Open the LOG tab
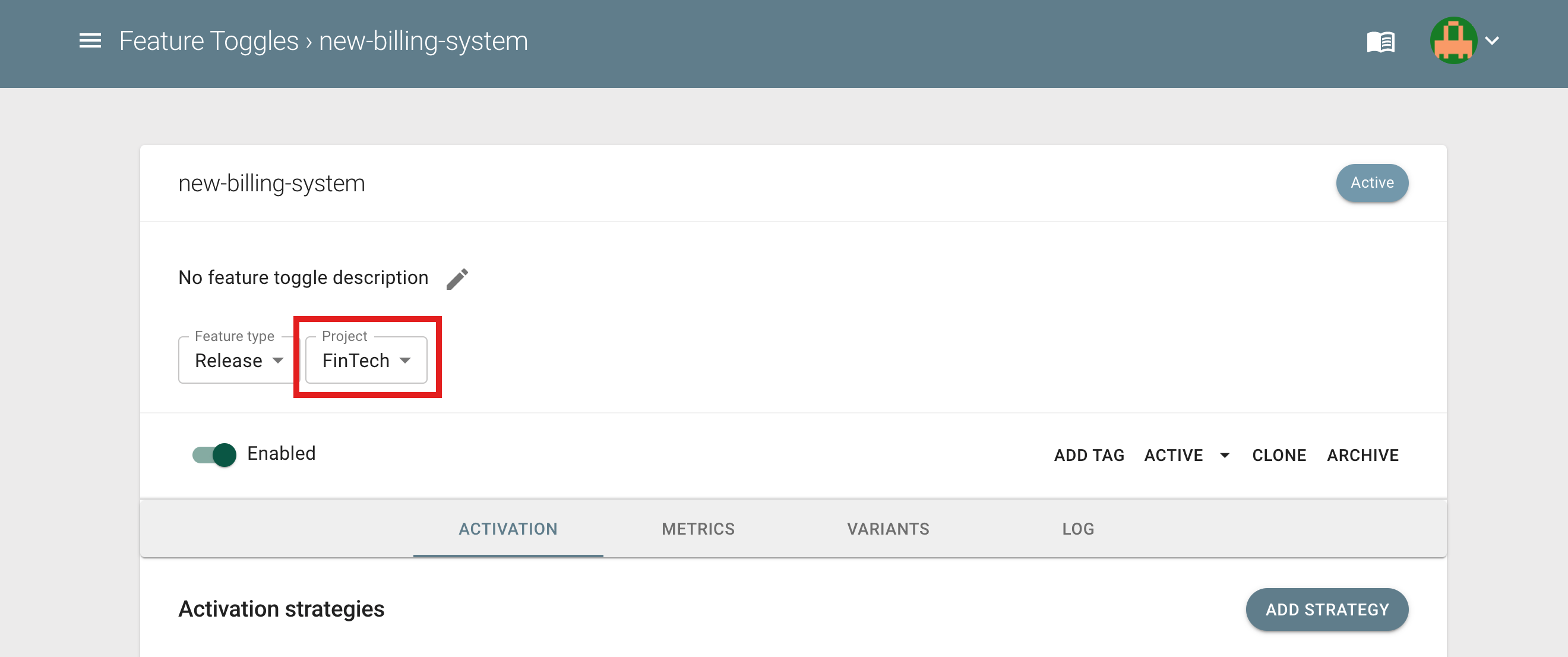The height and width of the screenshot is (657, 1568). [1078, 529]
